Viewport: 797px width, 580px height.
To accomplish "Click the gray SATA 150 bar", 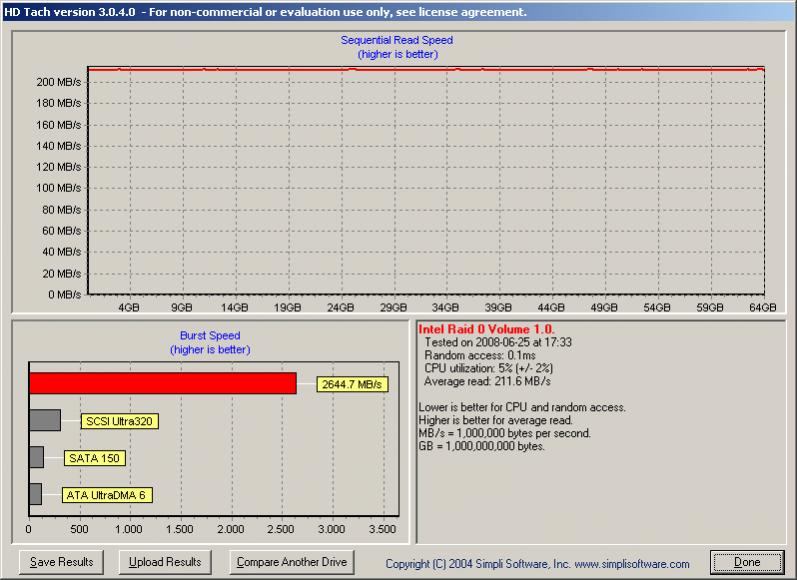I will (37, 457).
